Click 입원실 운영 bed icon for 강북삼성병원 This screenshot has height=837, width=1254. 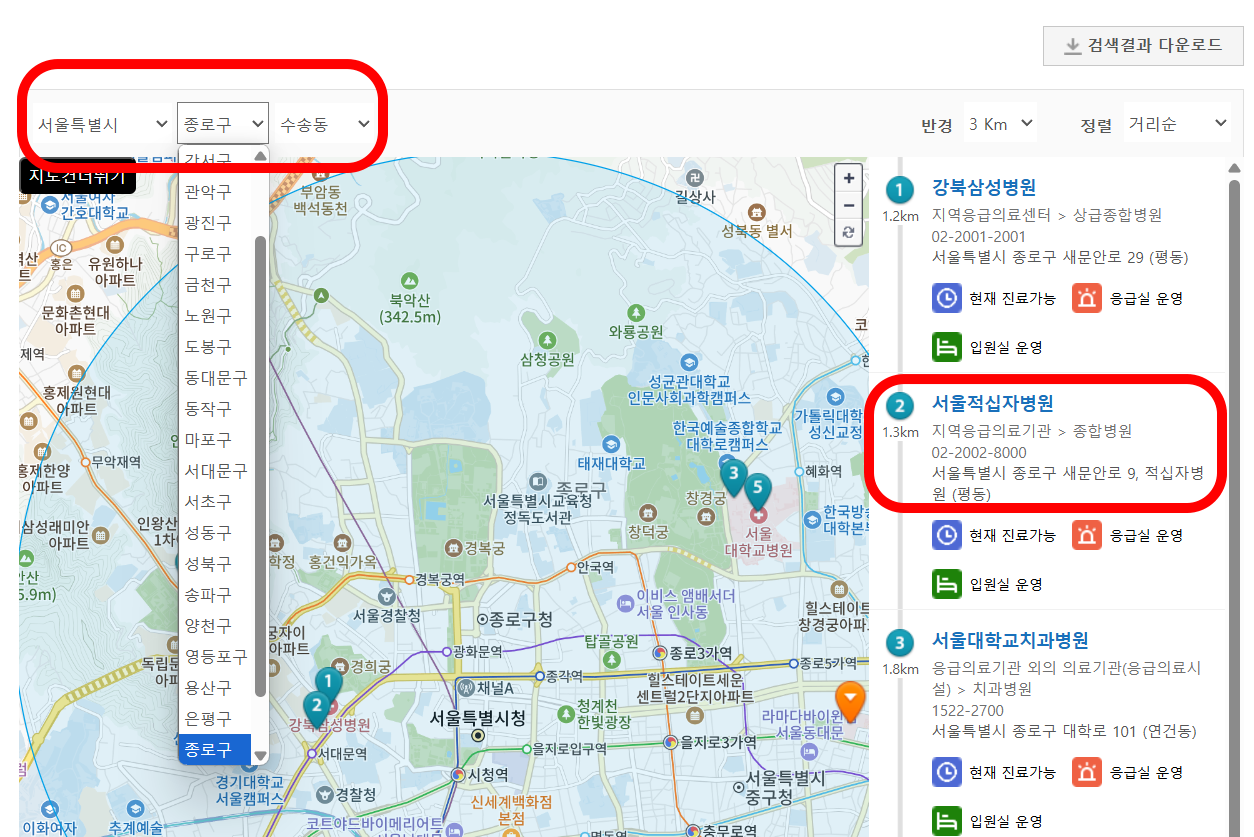(x=947, y=347)
